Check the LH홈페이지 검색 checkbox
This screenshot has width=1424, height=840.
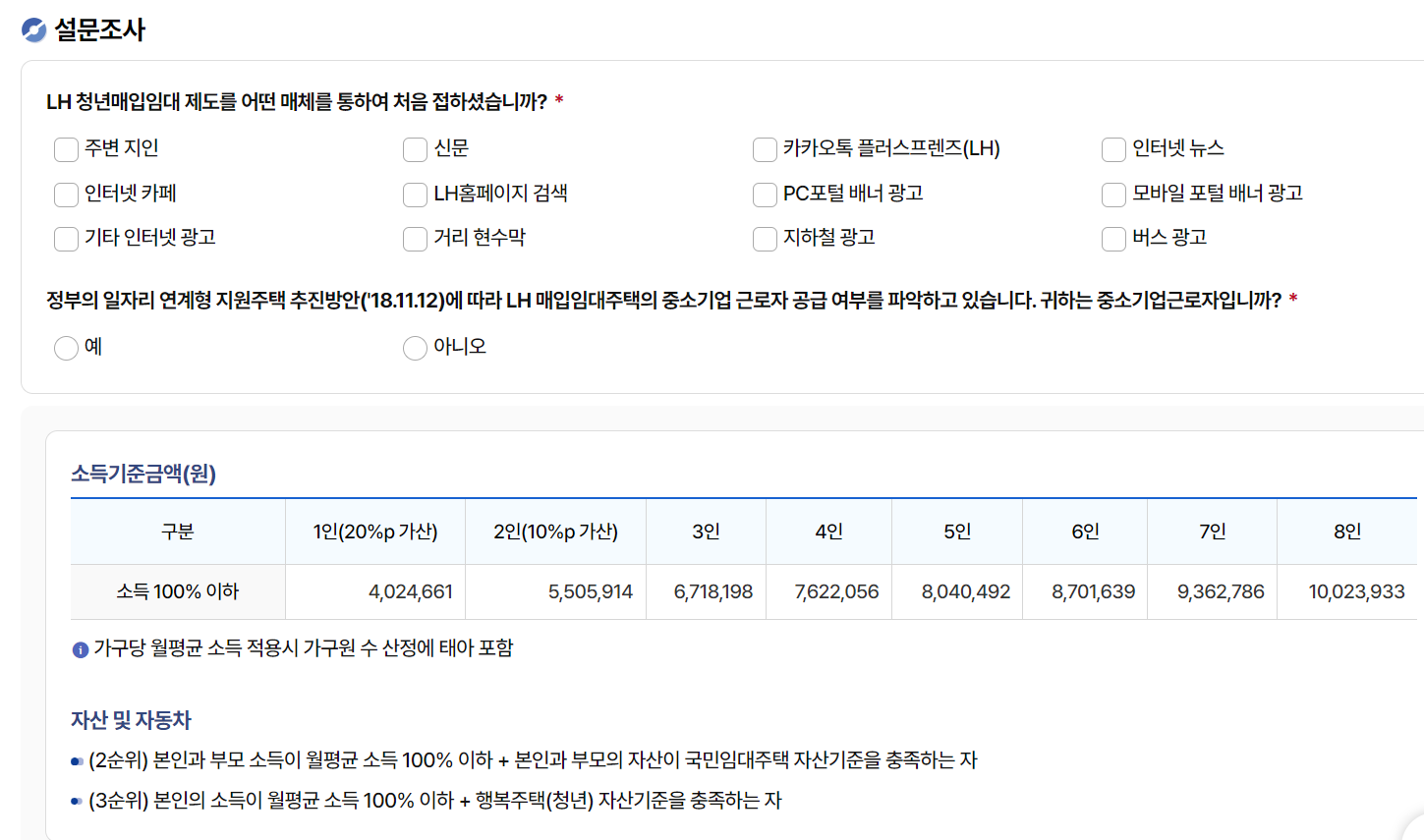coord(415,195)
